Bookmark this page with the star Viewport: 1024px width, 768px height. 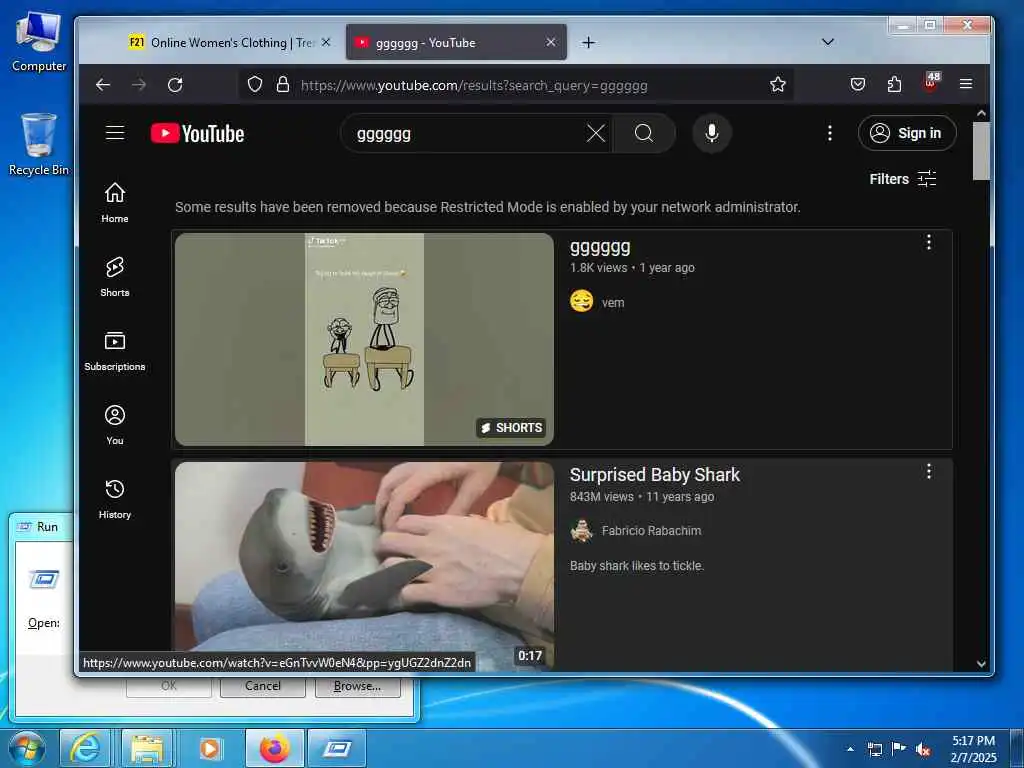click(x=777, y=84)
